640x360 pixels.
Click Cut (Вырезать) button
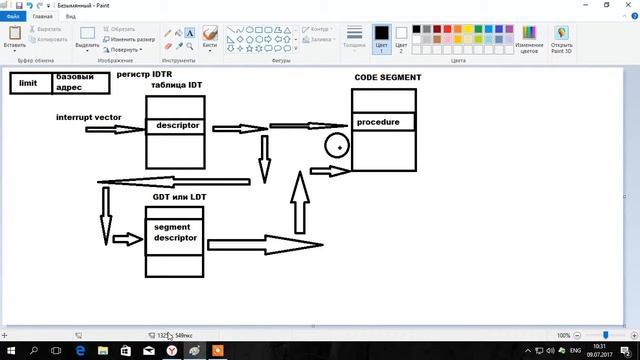tap(45, 29)
